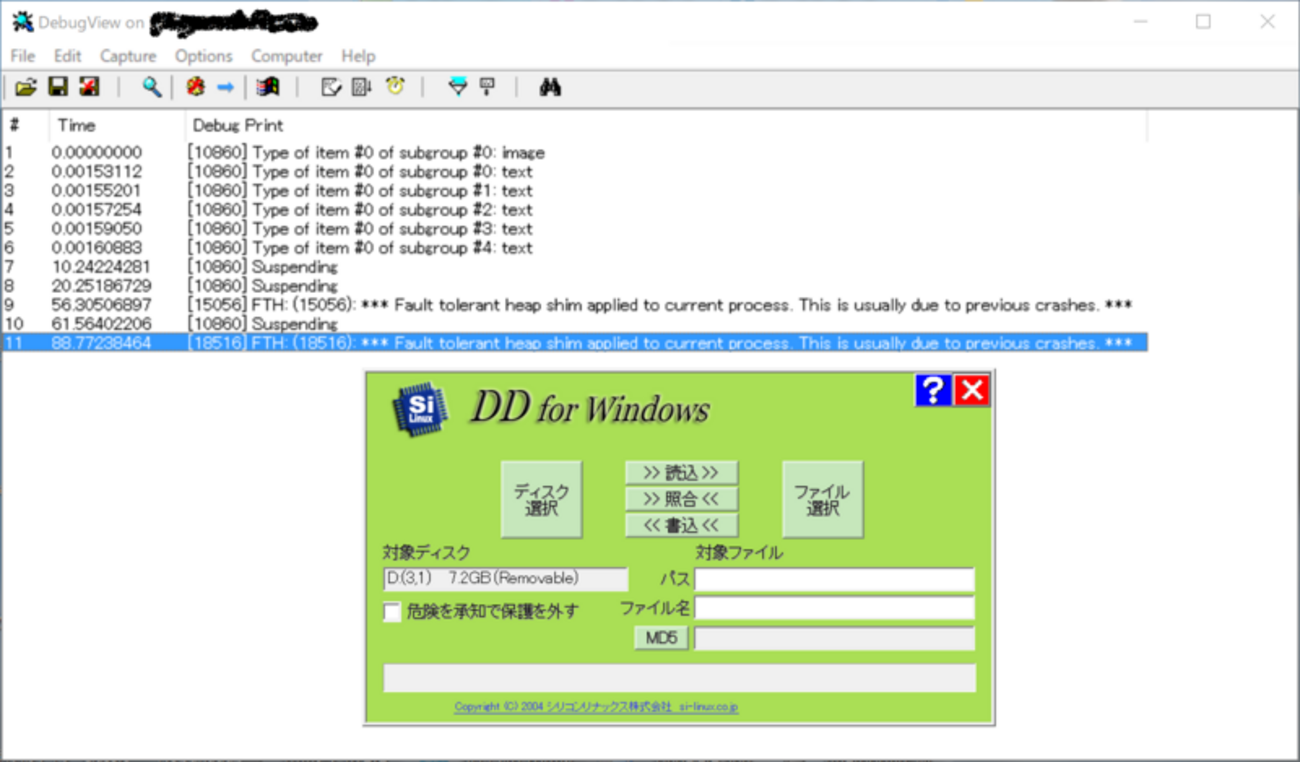This screenshot has height=762, width=1300.
Task: Click the MD5 calculation button
Action: point(660,637)
